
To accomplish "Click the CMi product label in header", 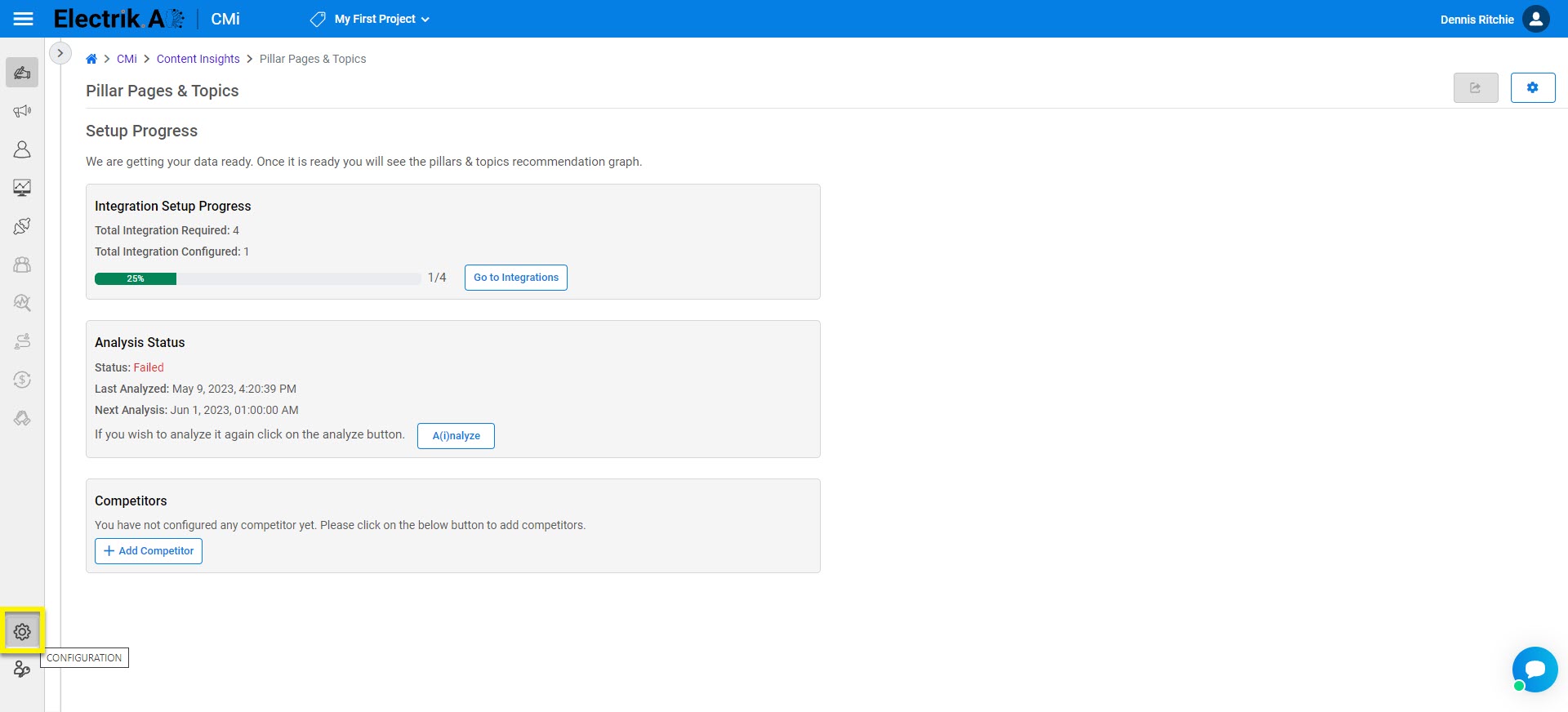I will (x=225, y=19).
